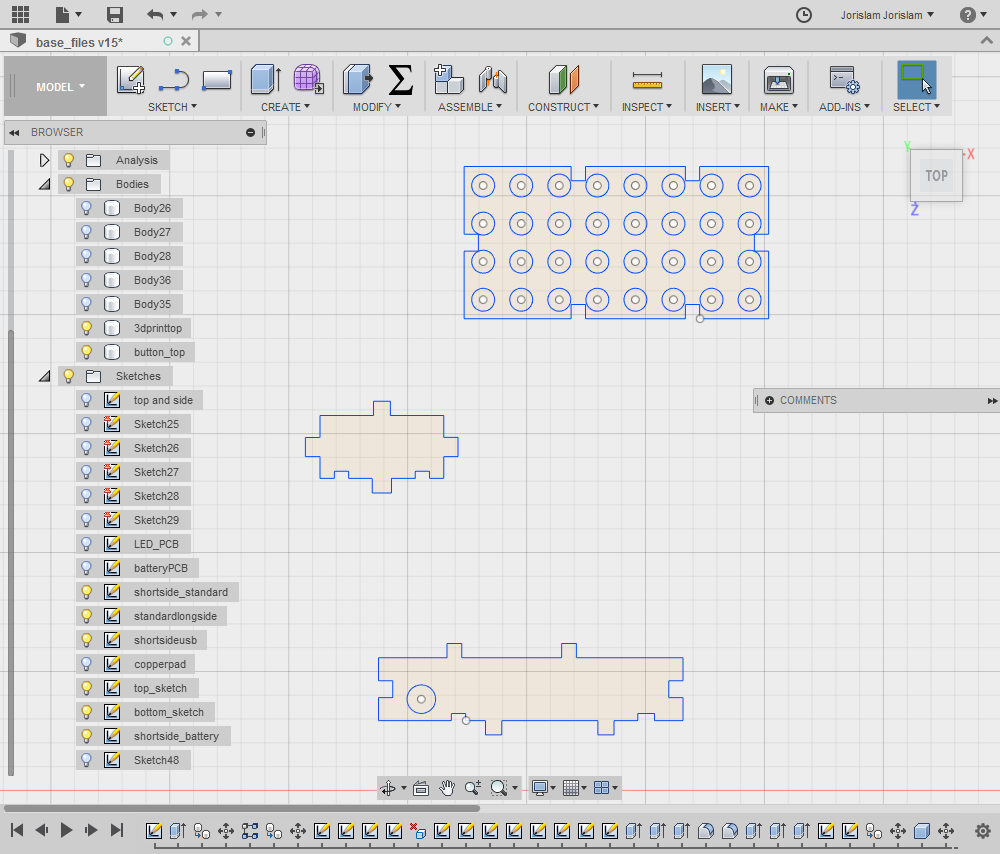Viewport: 1000px width, 854px height.
Task: Hide the button_top body
Action: coord(87,352)
